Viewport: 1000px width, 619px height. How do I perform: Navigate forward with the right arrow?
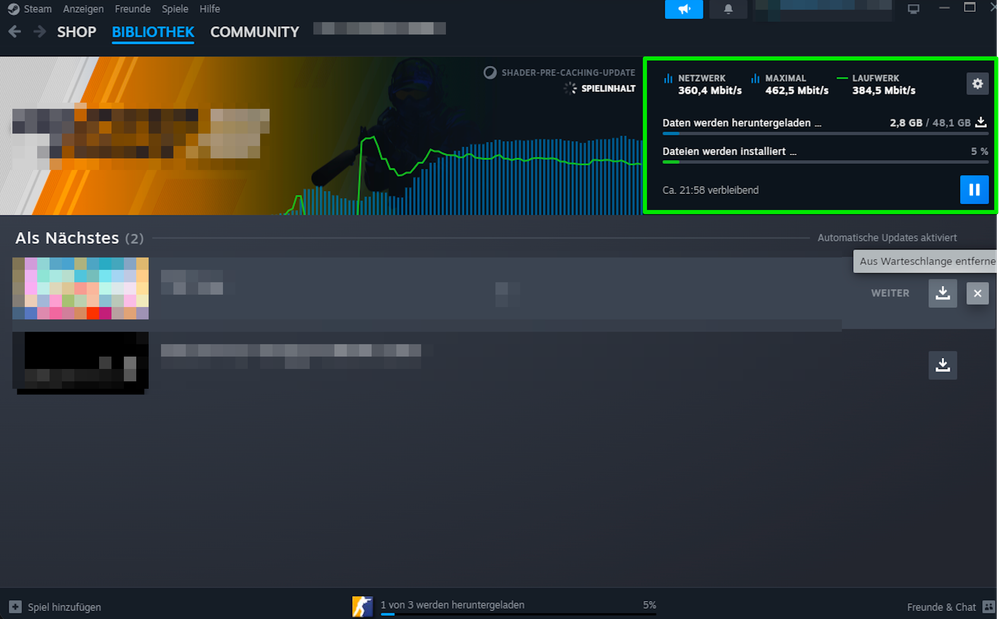coord(39,32)
